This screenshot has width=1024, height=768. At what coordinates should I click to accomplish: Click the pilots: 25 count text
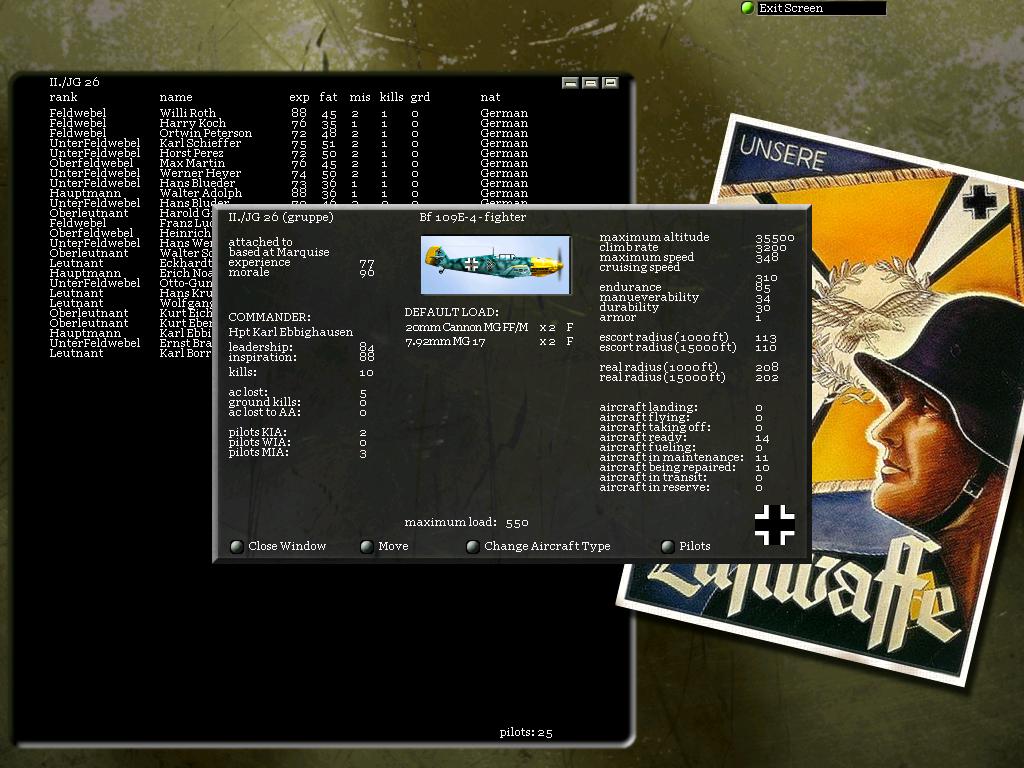[x=526, y=733]
